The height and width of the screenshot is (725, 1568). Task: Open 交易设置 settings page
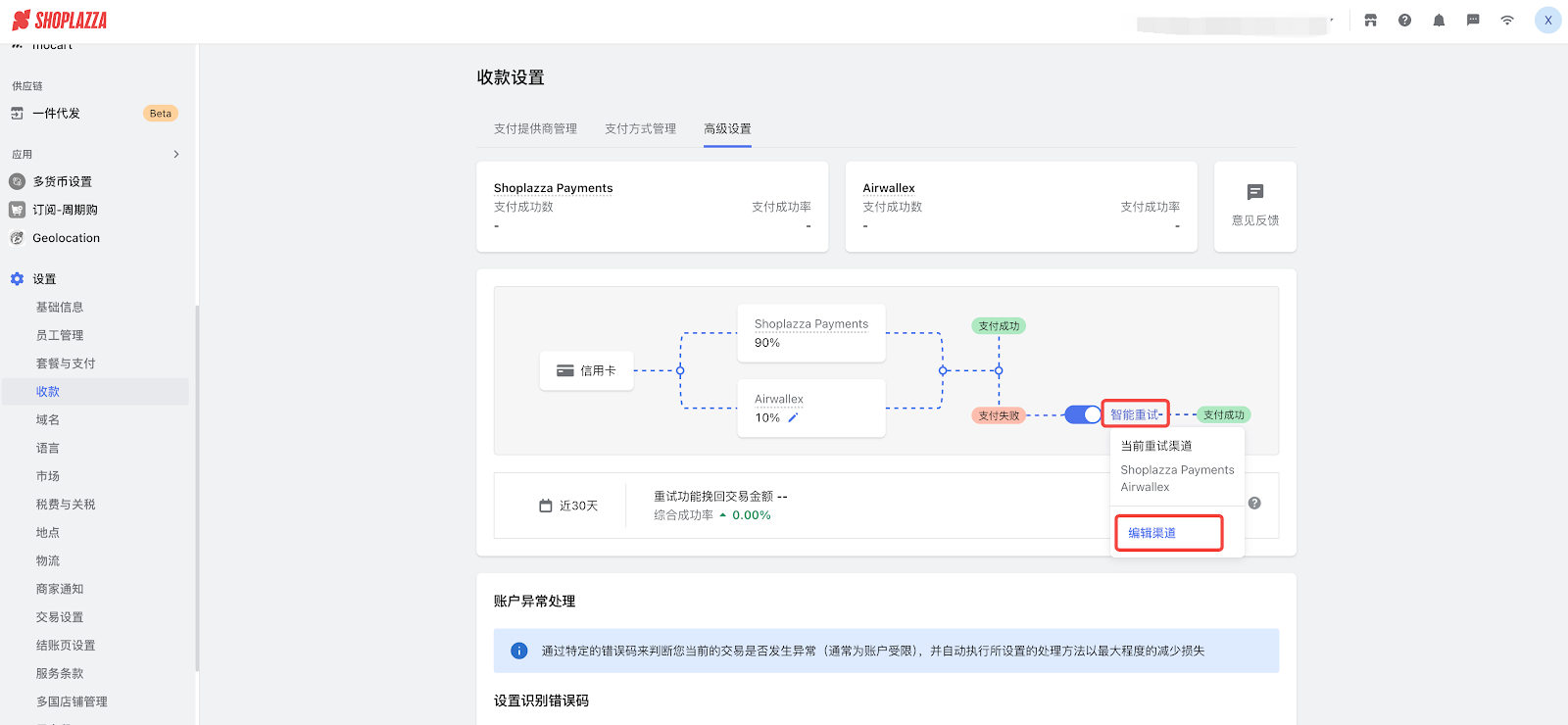[60, 617]
